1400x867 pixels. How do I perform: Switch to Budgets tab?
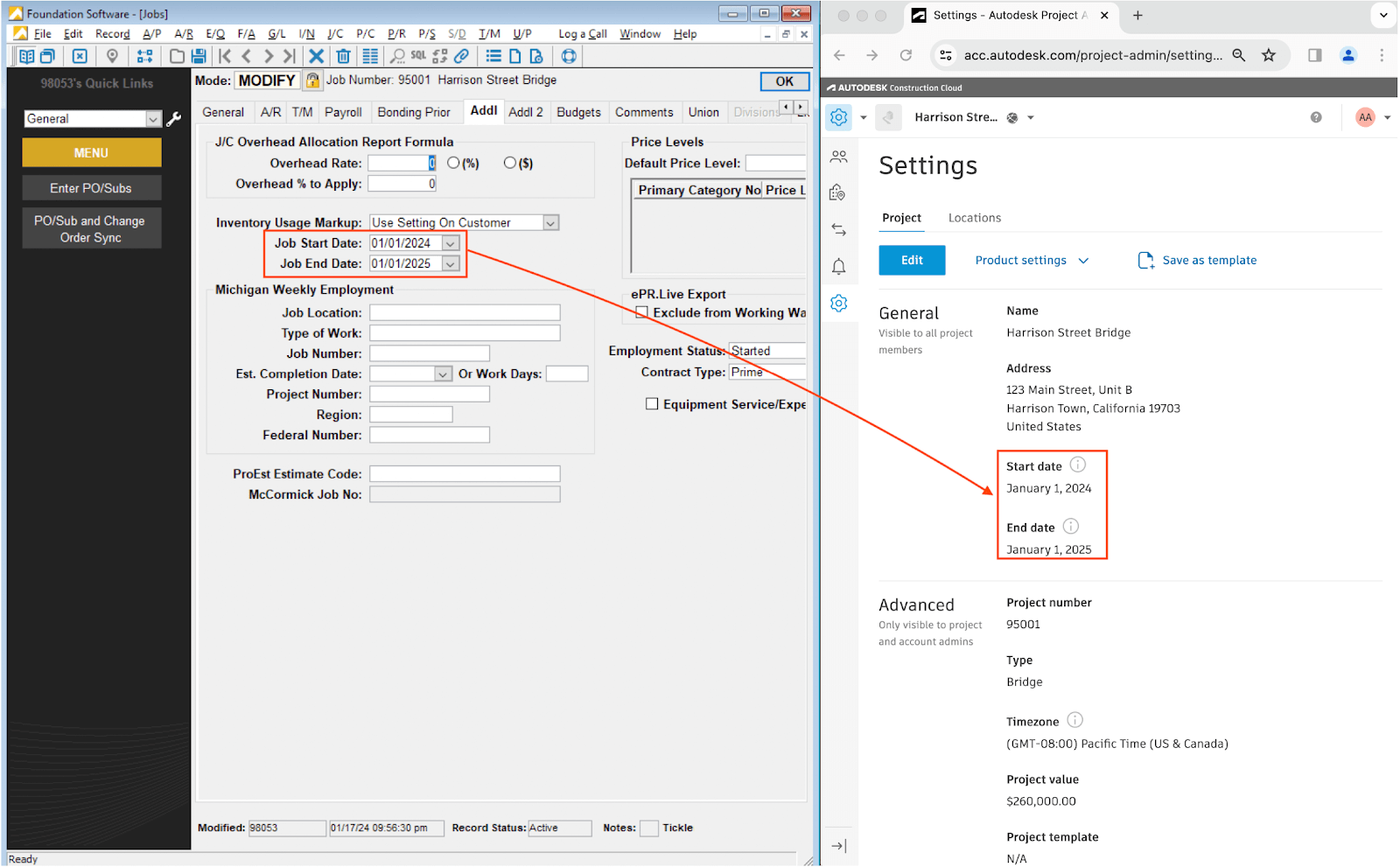pos(578,112)
